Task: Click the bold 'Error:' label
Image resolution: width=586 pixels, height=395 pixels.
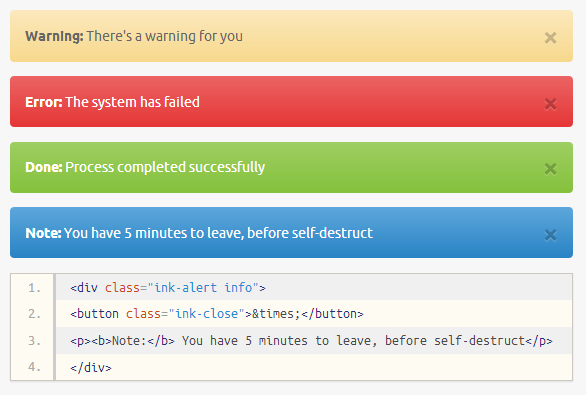Action: 44,102
